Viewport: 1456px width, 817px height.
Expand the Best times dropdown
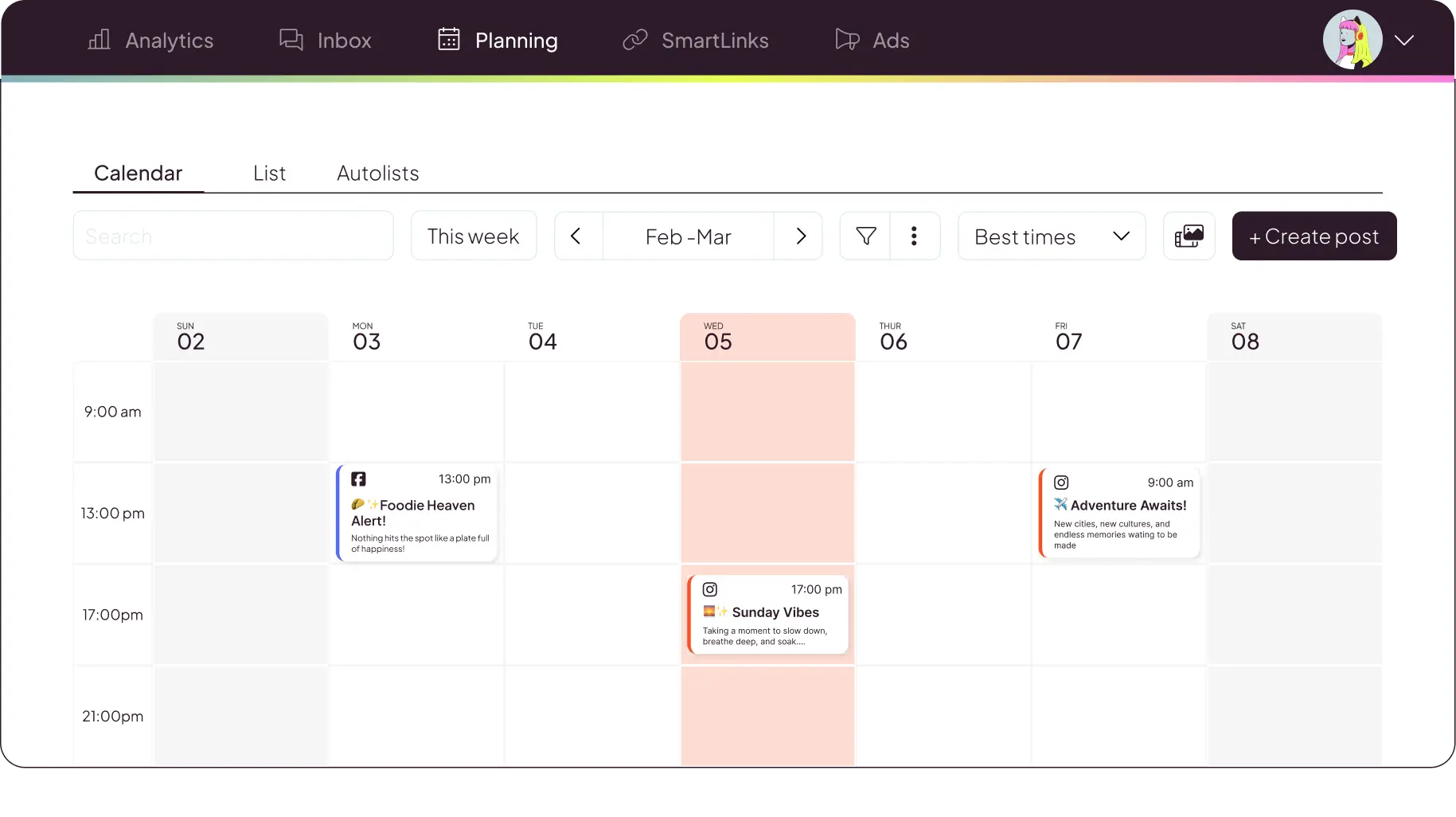tap(1051, 236)
